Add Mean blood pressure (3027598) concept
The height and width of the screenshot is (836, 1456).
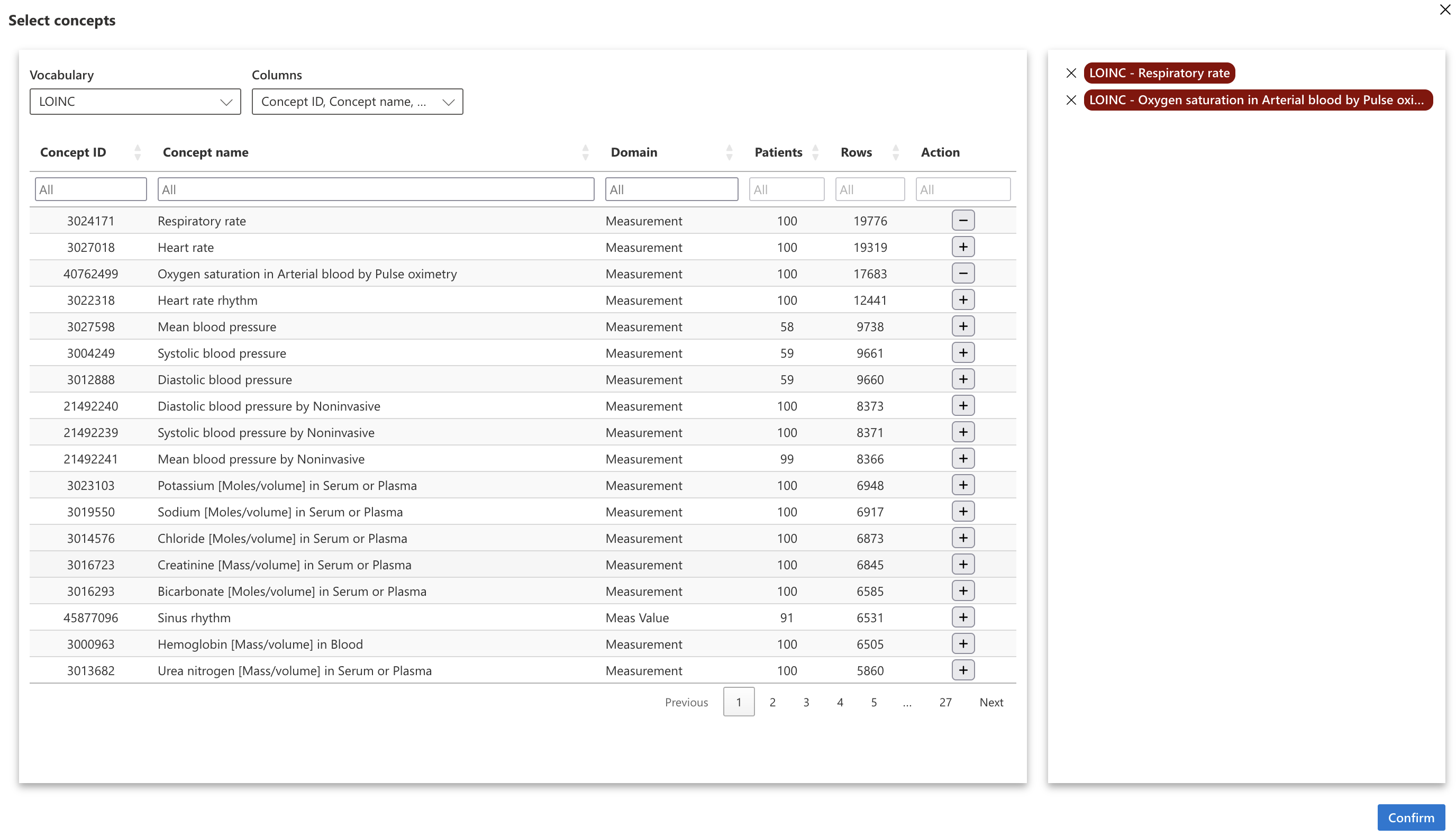coord(963,326)
